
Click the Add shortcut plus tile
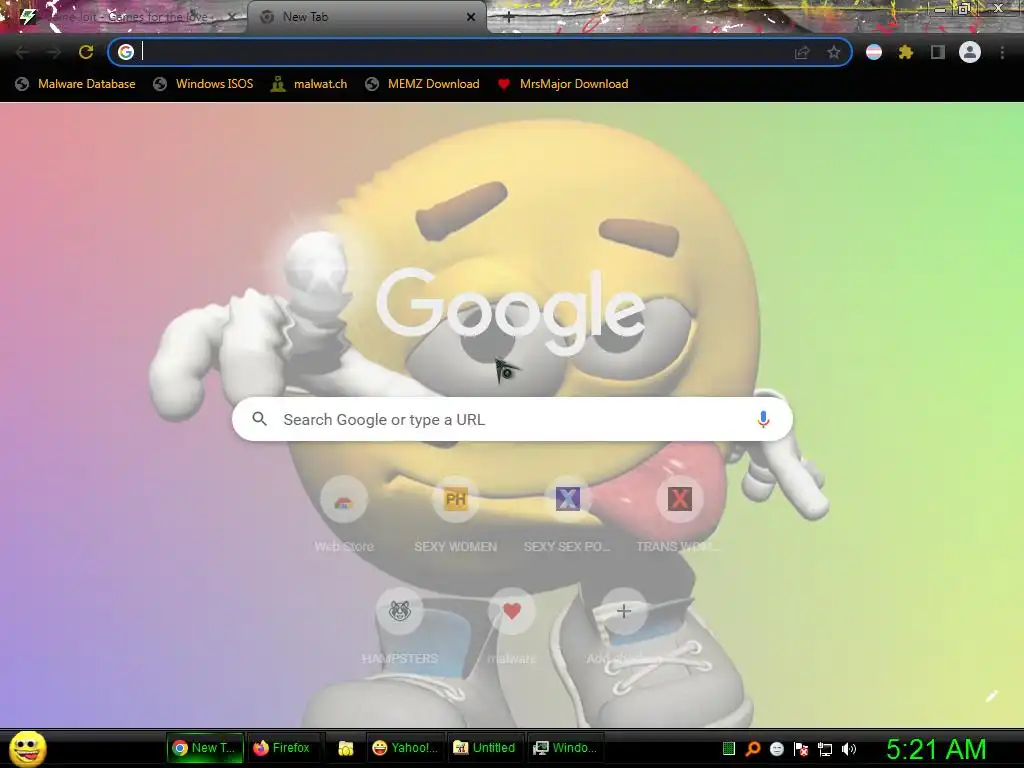tap(624, 628)
